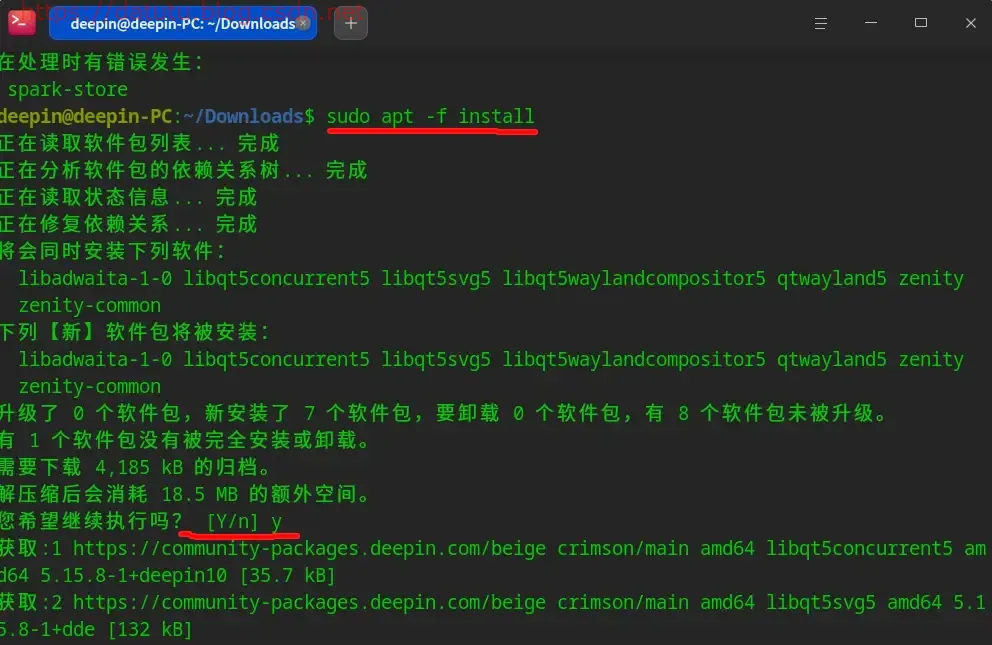Click '将会同时安装下列软件' line
992x645 pixels.
(113, 251)
